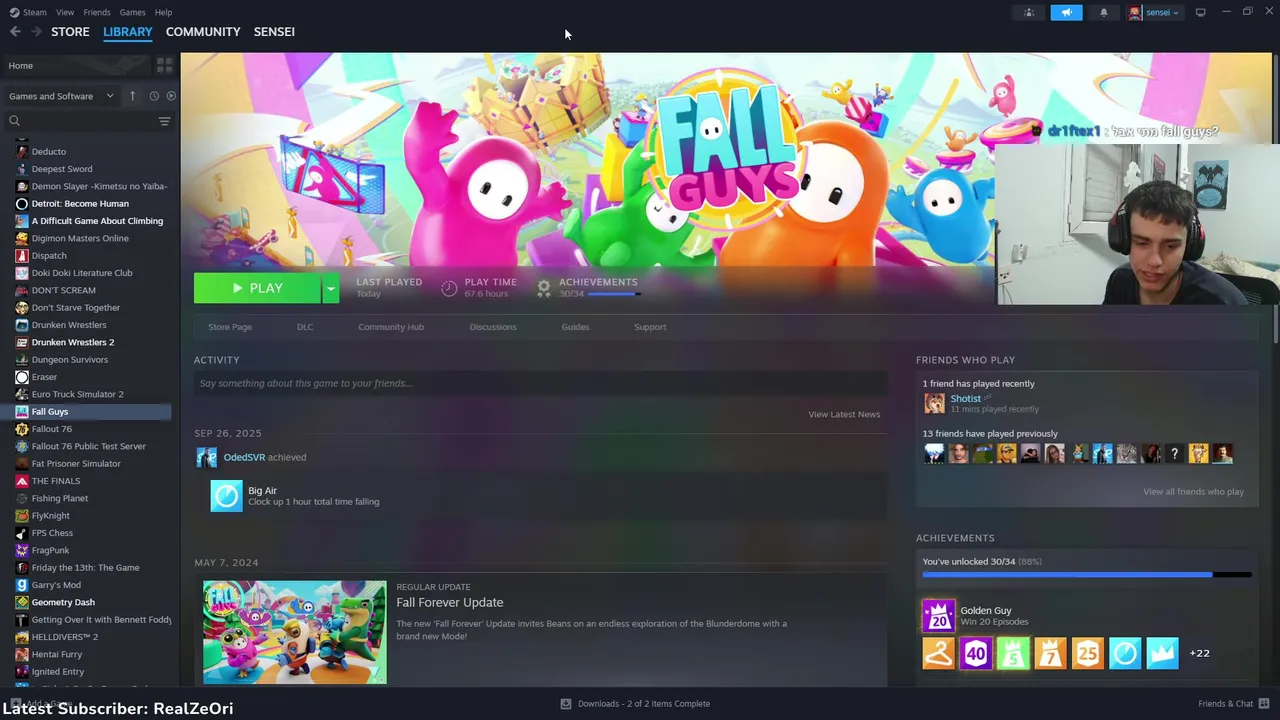Click the Downloads status icon

pyautogui.click(x=566, y=704)
